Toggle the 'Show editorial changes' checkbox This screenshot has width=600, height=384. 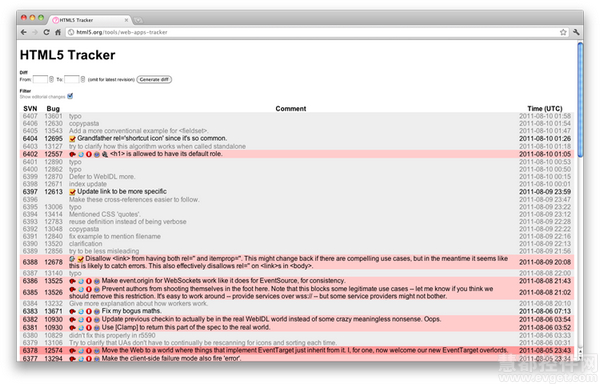70,96
